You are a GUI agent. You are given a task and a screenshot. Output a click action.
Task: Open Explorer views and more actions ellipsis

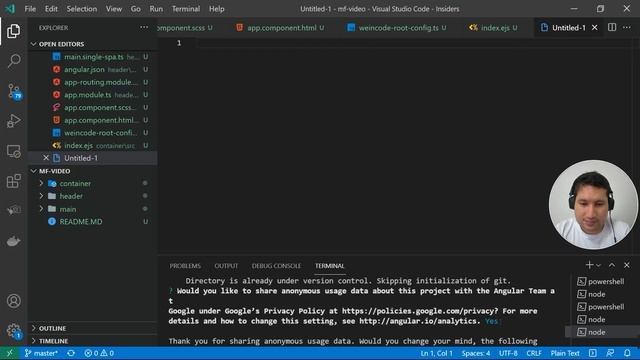tap(144, 27)
